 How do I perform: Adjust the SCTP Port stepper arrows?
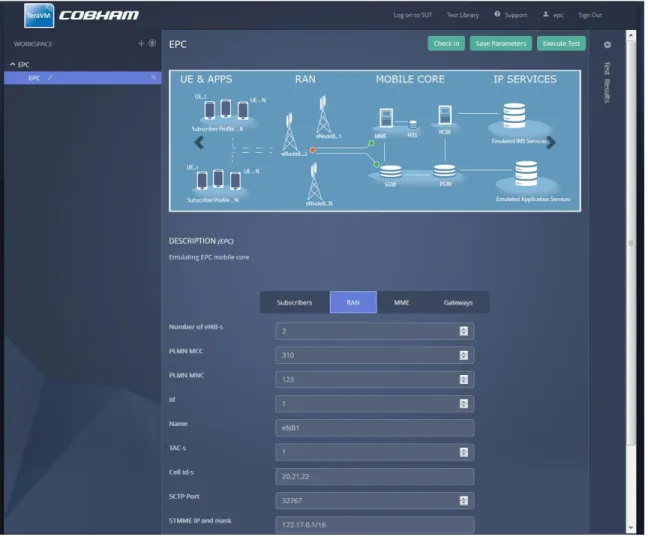pos(463,501)
